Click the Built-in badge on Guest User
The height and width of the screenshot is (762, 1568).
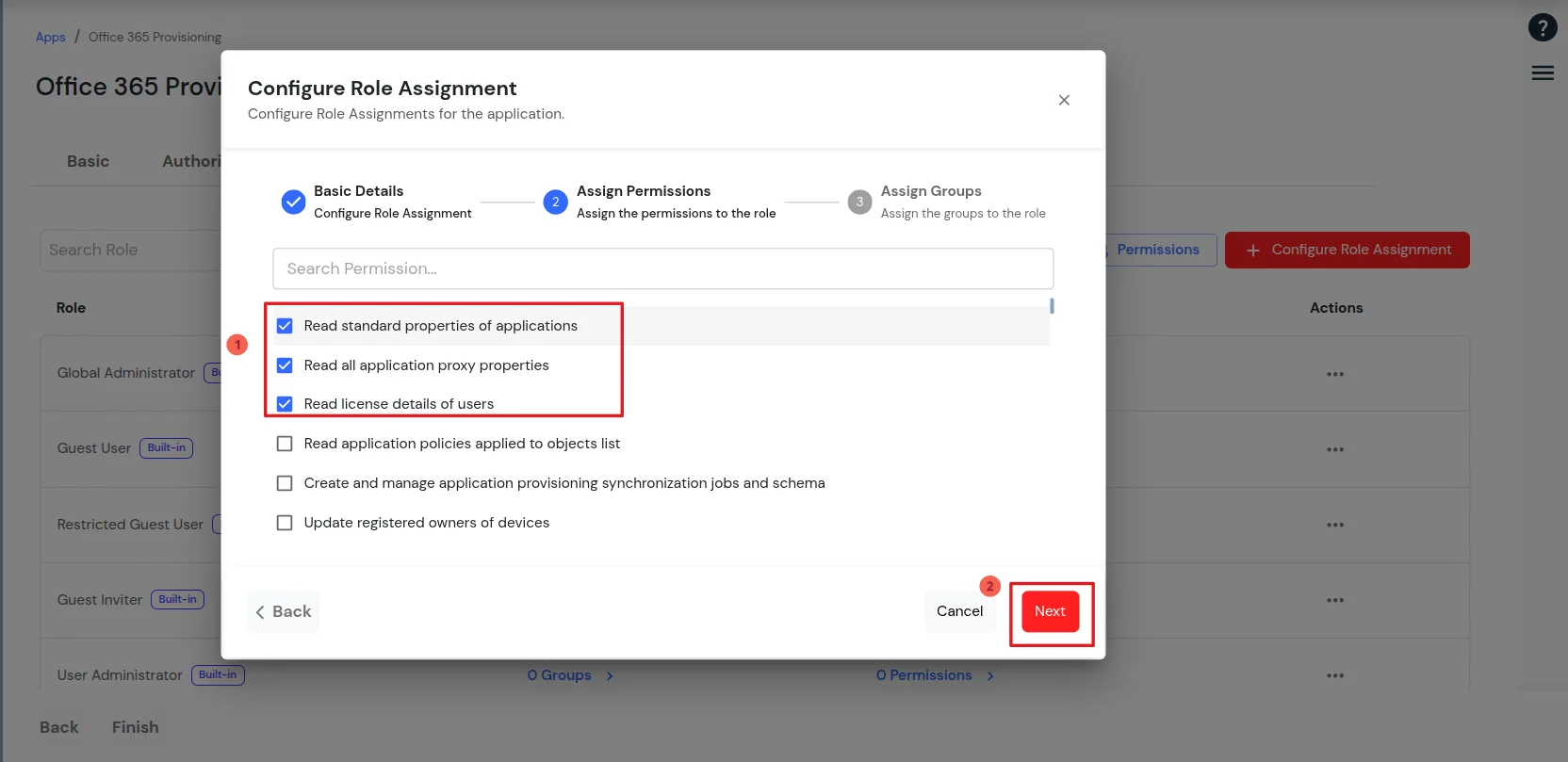166,448
